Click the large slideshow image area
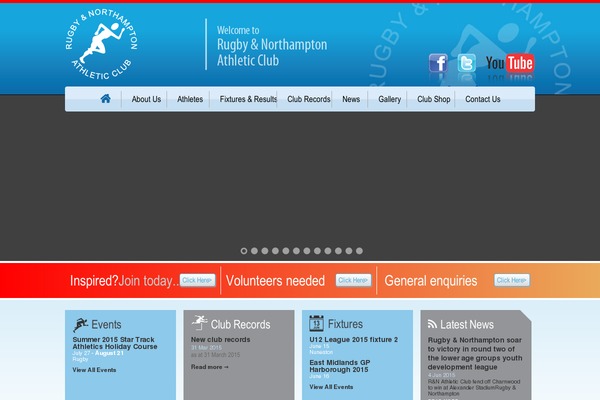 click(x=300, y=180)
